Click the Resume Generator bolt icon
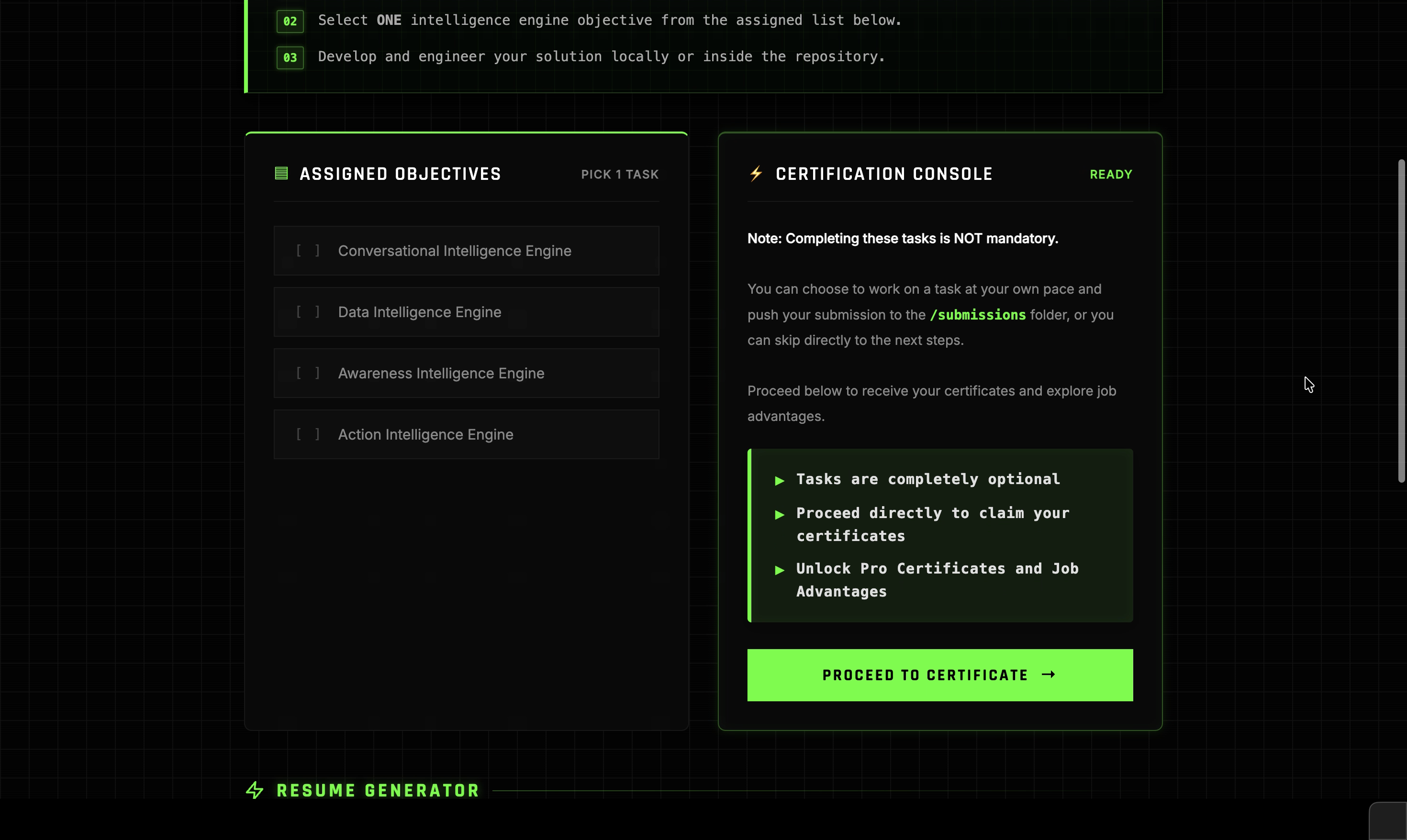Viewport: 1407px width, 840px height. [255, 790]
